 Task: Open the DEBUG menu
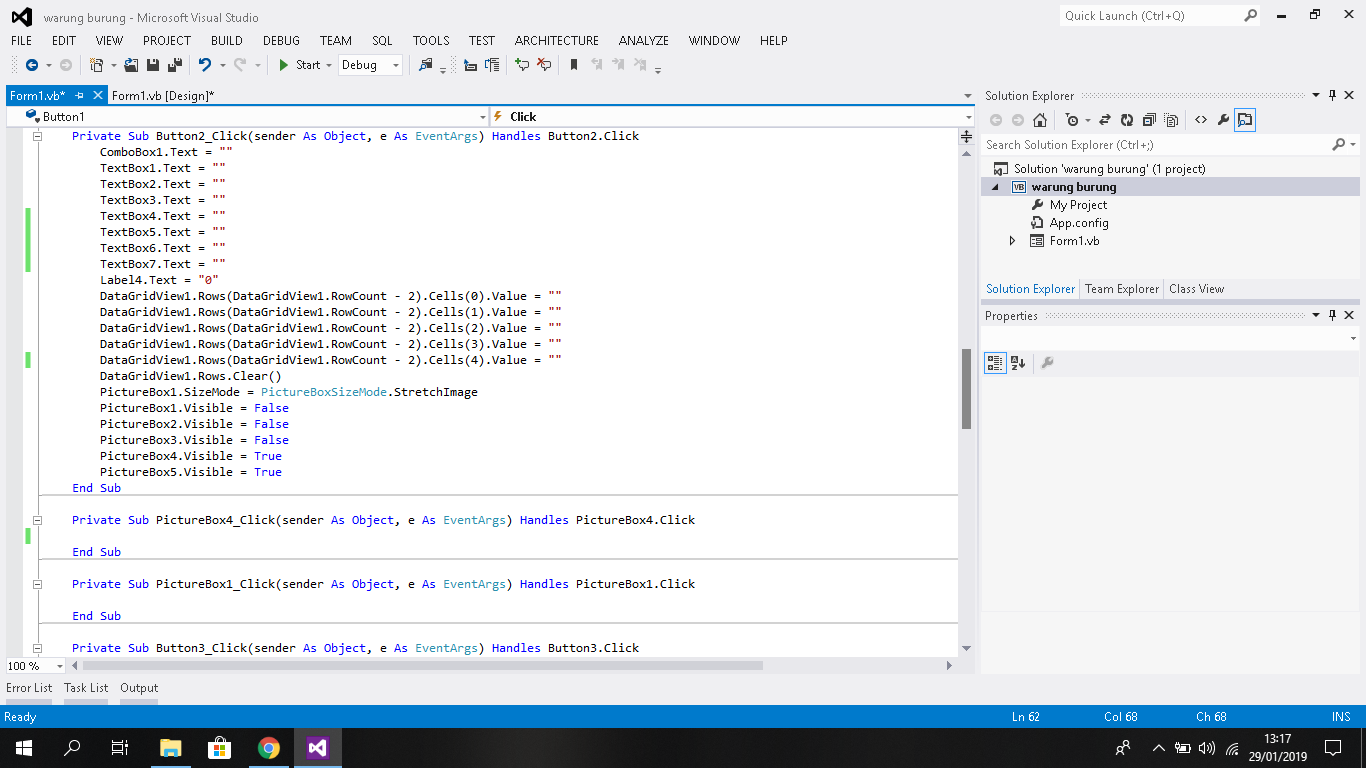click(281, 41)
